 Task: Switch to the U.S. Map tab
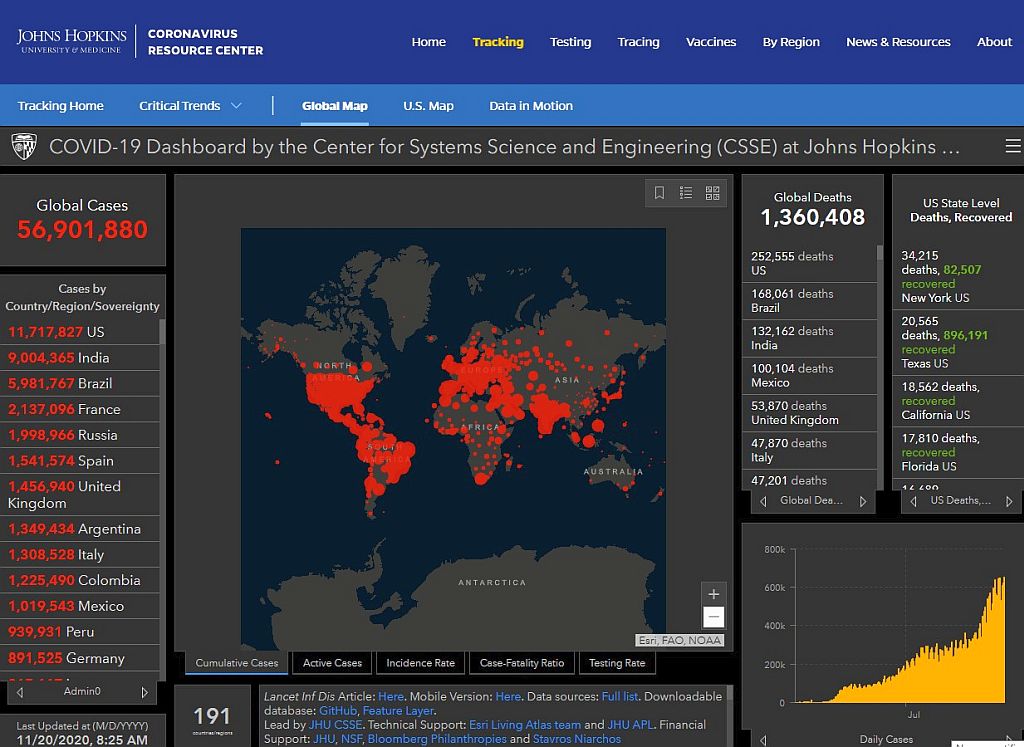pyautogui.click(x=428, y=106)
